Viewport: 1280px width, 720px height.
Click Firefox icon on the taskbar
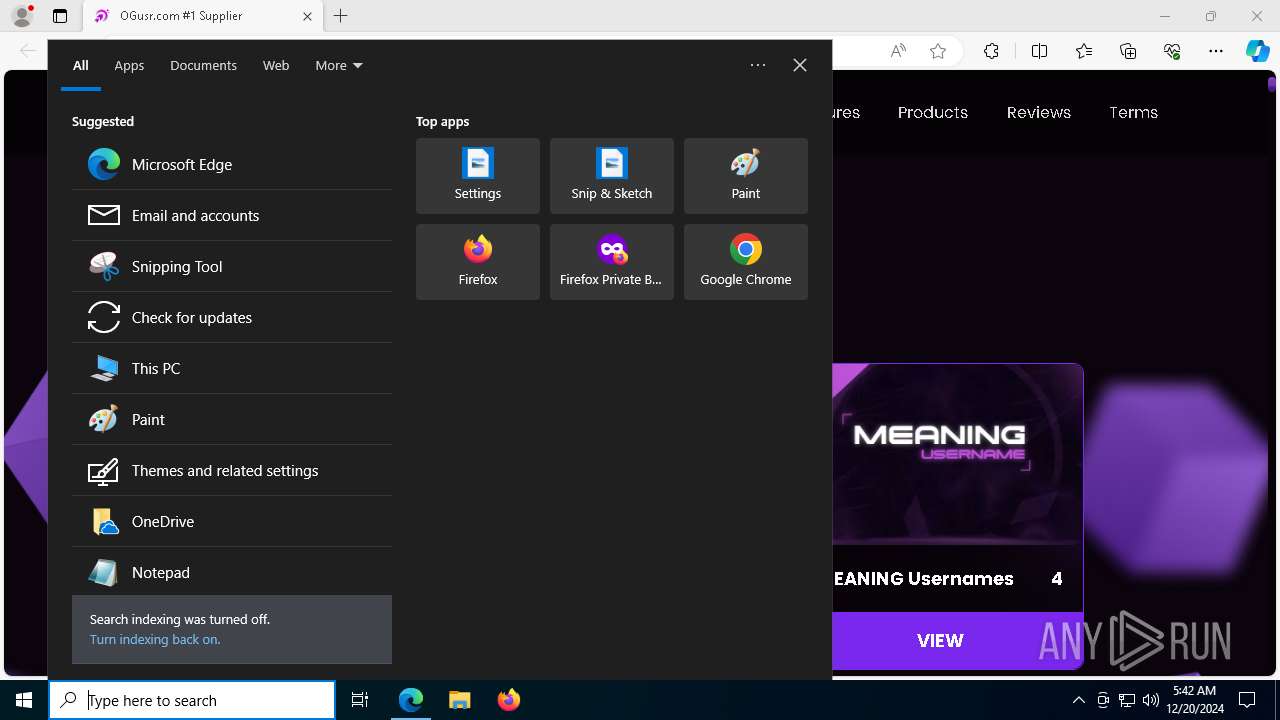click(509, 700)
